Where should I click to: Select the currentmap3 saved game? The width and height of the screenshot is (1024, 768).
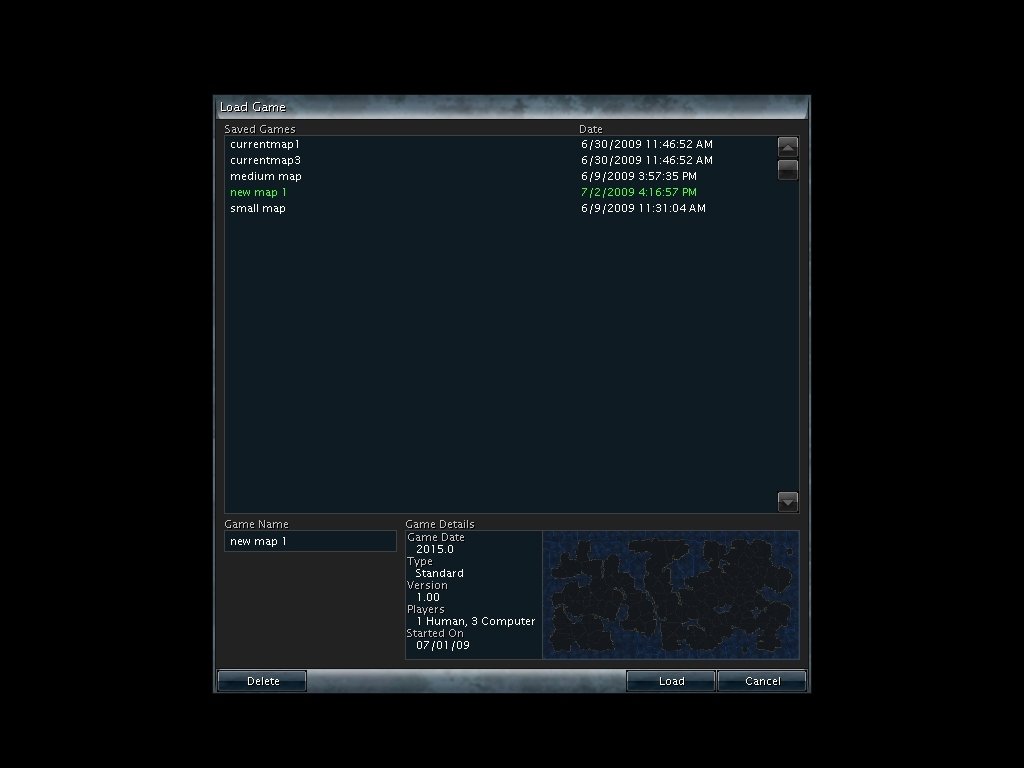pyautogui.click(x=265, y=160)
